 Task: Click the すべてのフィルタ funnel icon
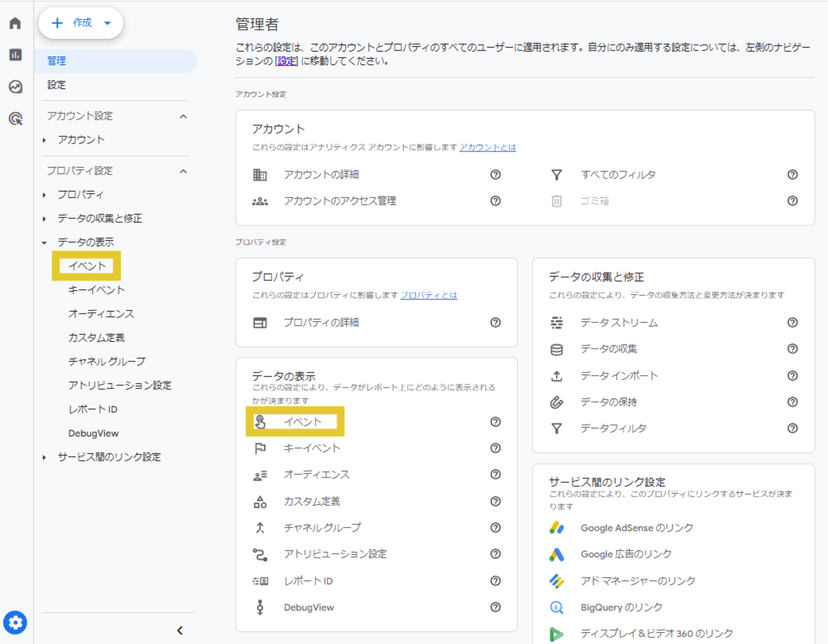pyautogui.click(x=557, y=175)
